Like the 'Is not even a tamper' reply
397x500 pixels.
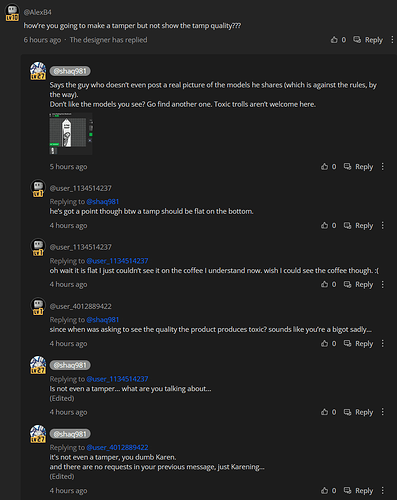click(324, 412)
